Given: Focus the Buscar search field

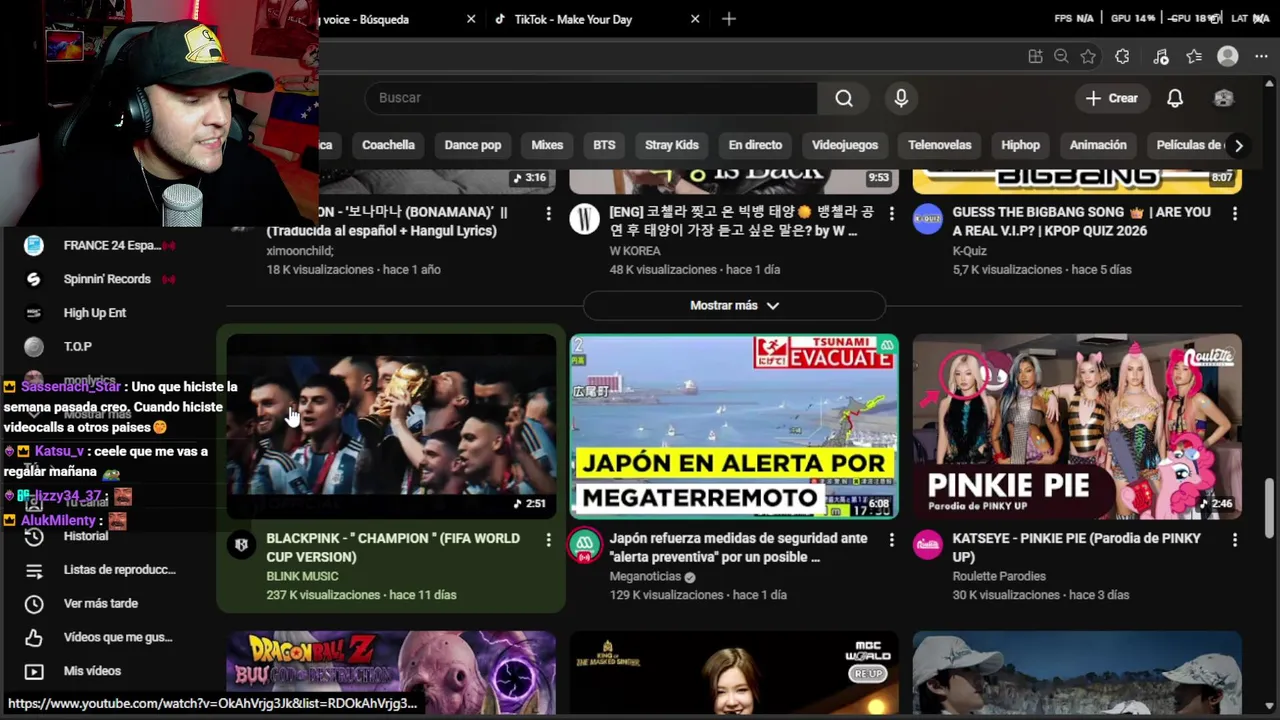Looking at the screenshot, I should pyautogui.click(x=590, y=98).
